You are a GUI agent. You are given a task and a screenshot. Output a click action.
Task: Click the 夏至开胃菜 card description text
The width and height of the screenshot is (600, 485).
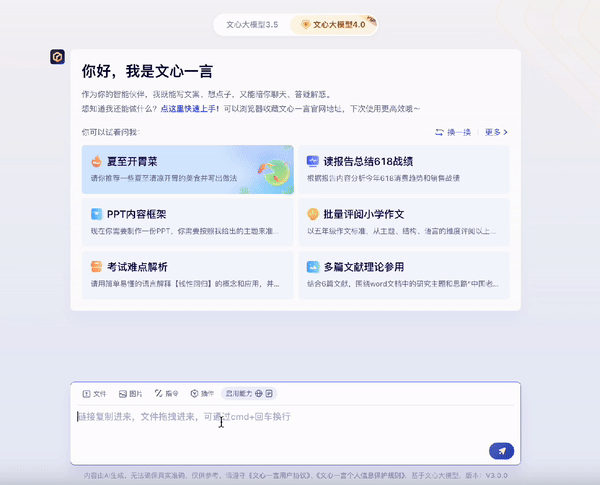point(164,178)
